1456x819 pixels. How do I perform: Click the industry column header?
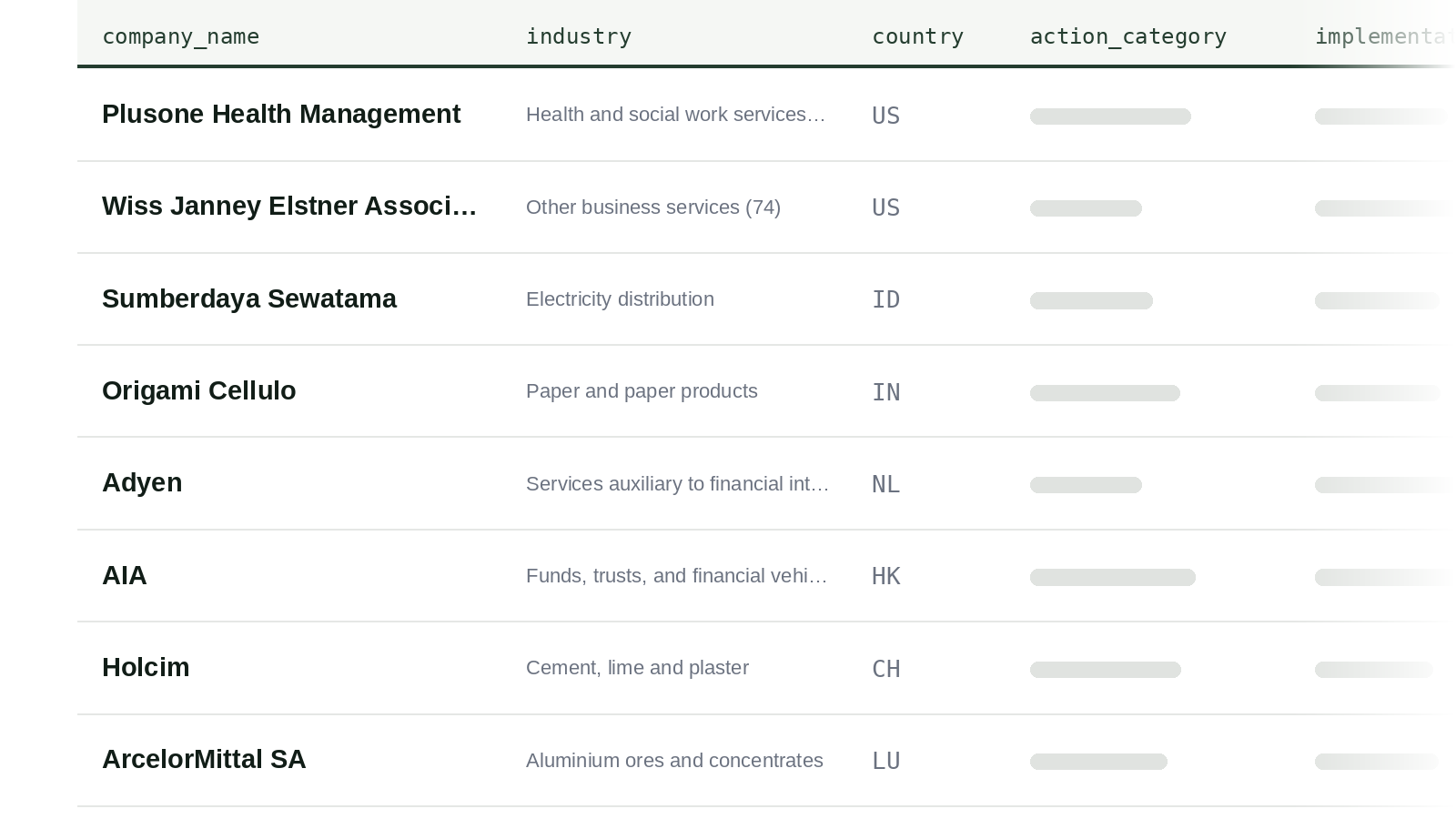[x=579, y=36]
